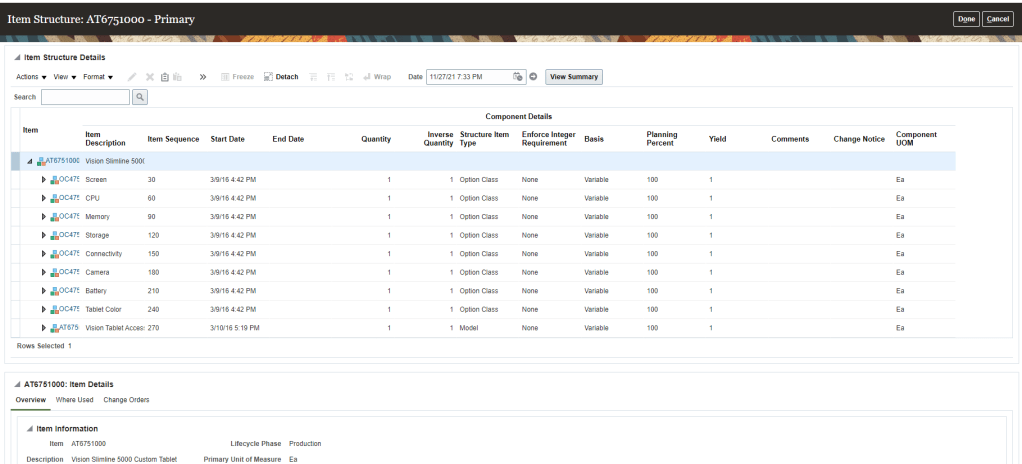1022x464 pixels.
Task: Click the Freeze column icon
Action: pos(237,76)
